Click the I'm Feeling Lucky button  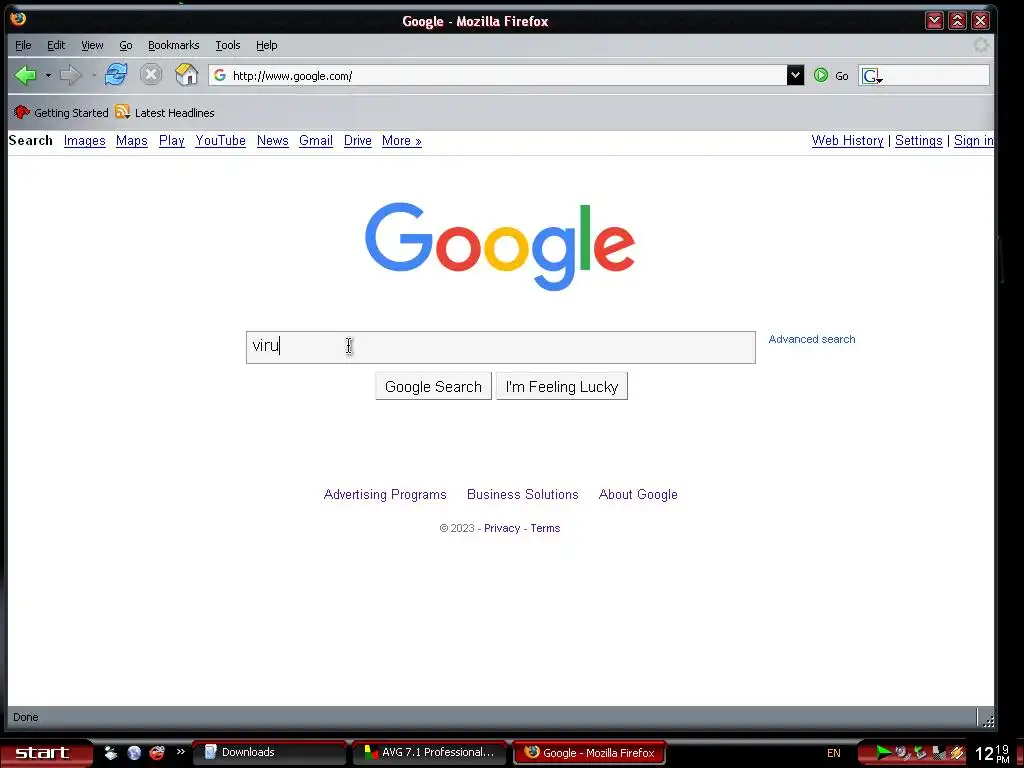tap(562, 387)
